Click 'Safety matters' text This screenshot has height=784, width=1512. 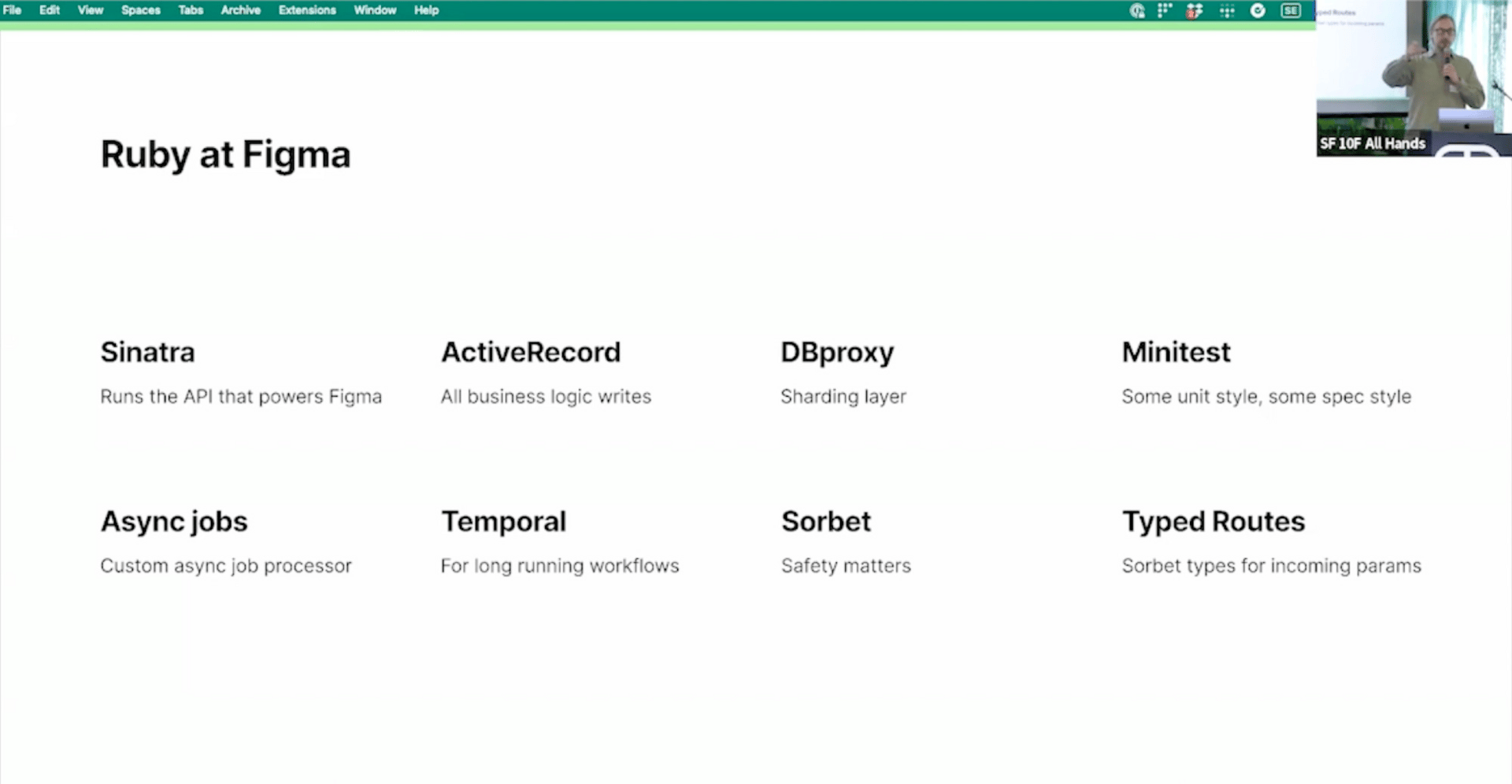pyautogui.click(x=846, y=566)
